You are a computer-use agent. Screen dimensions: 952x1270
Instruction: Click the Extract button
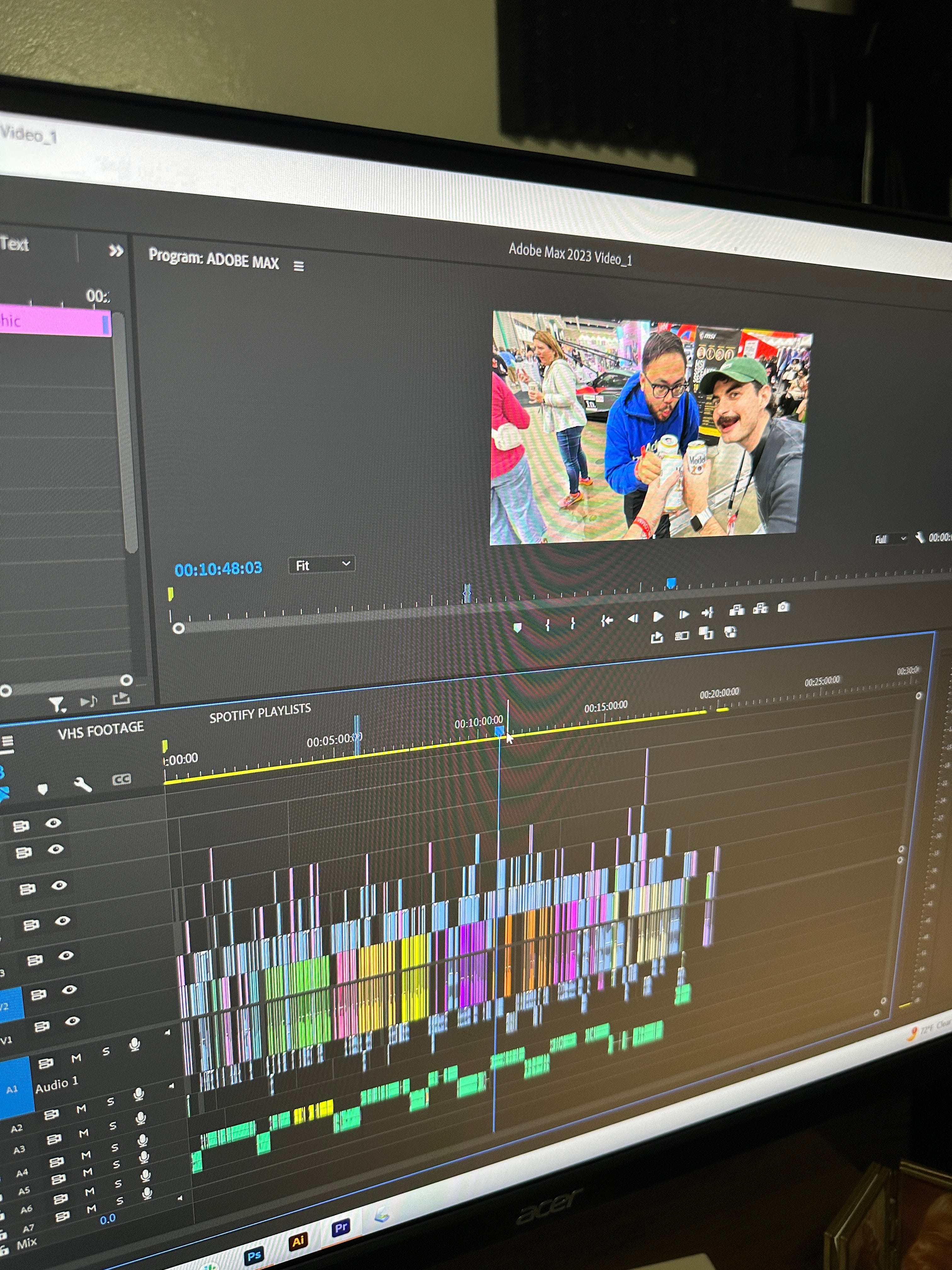click(760, 608)
